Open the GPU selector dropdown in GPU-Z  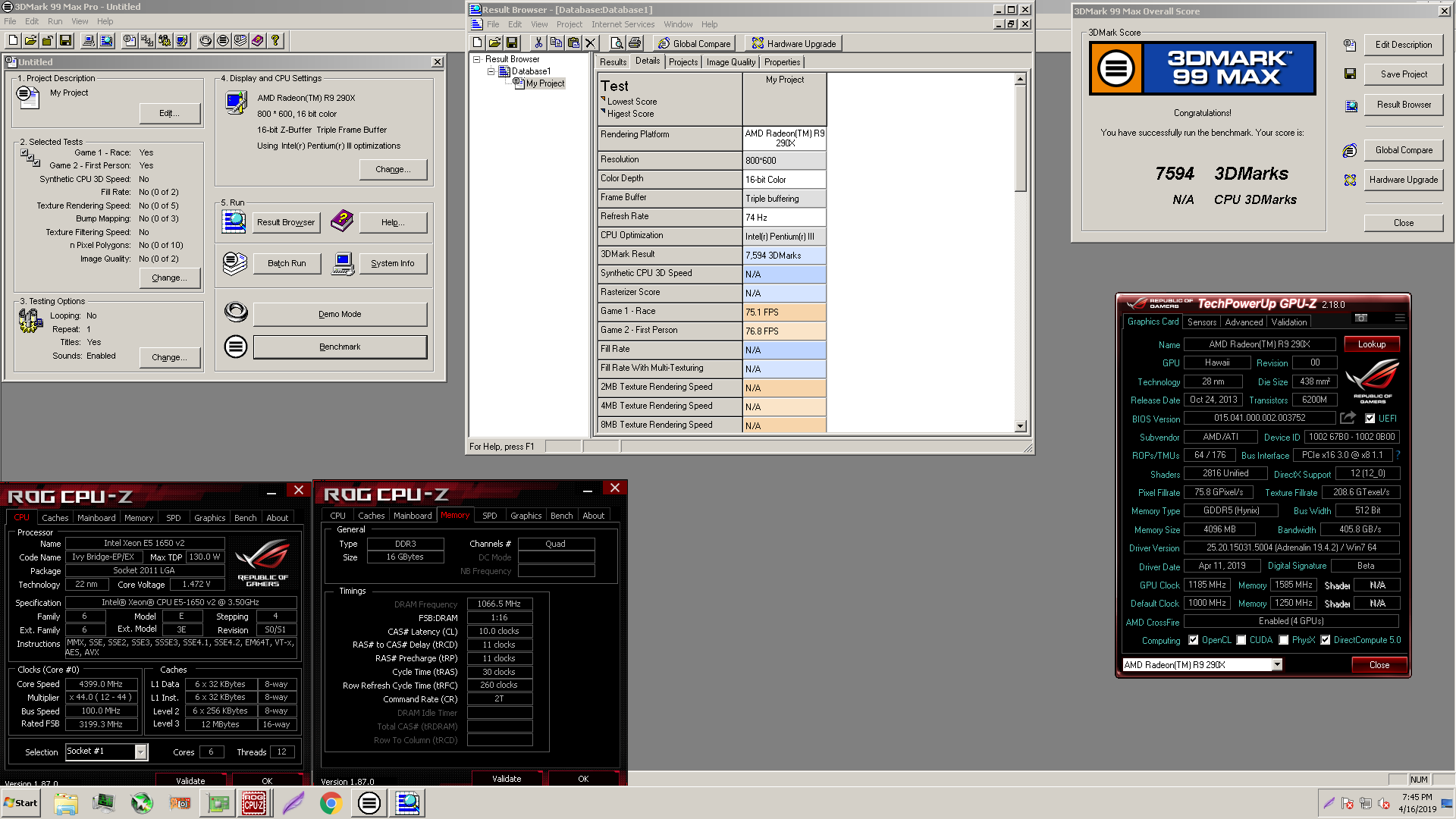tap(1277, 665)
